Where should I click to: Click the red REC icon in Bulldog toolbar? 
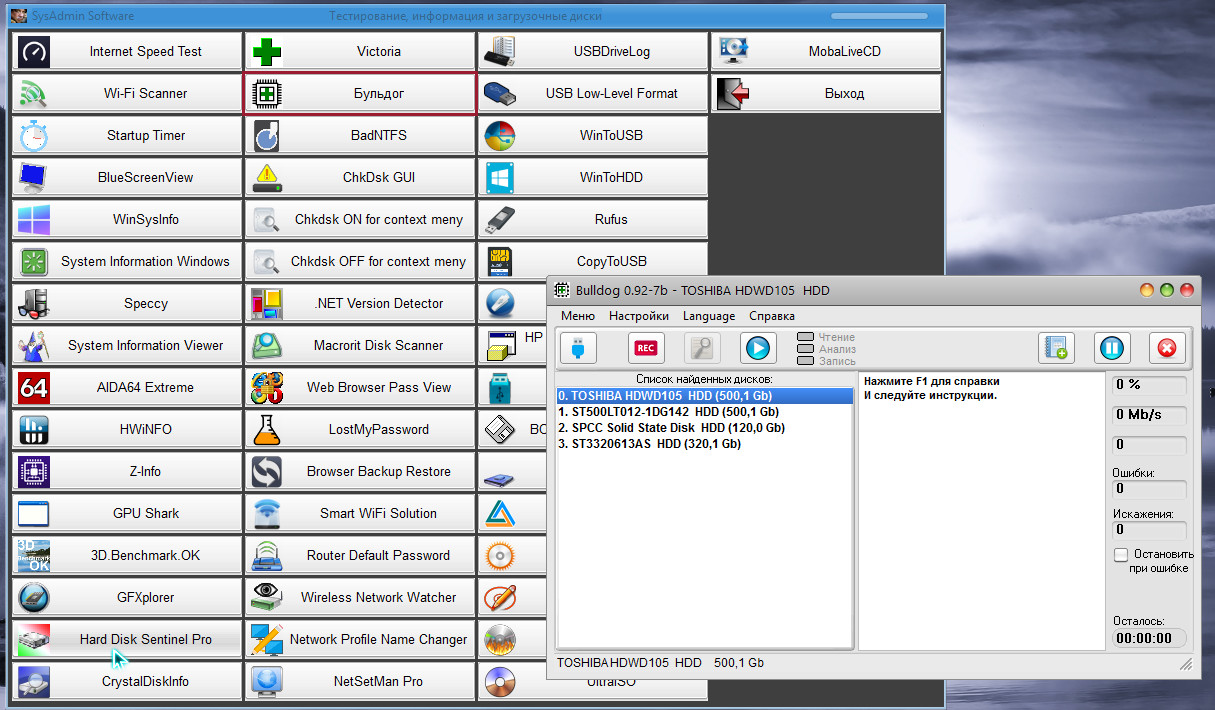click(646, 348)
